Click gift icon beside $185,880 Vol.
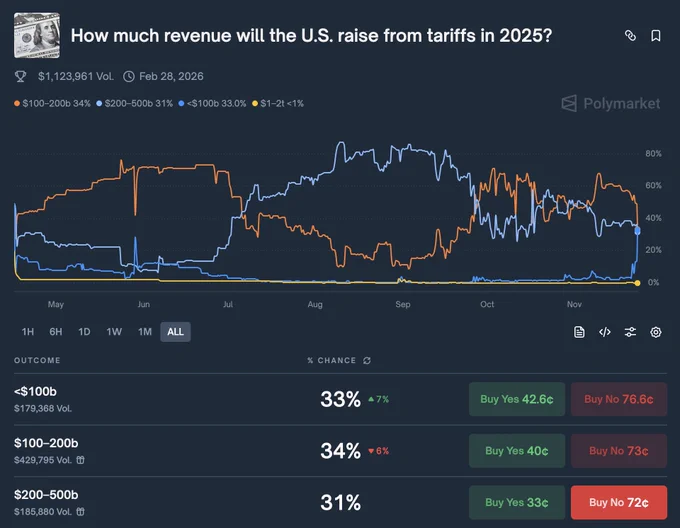 [80, 512]
